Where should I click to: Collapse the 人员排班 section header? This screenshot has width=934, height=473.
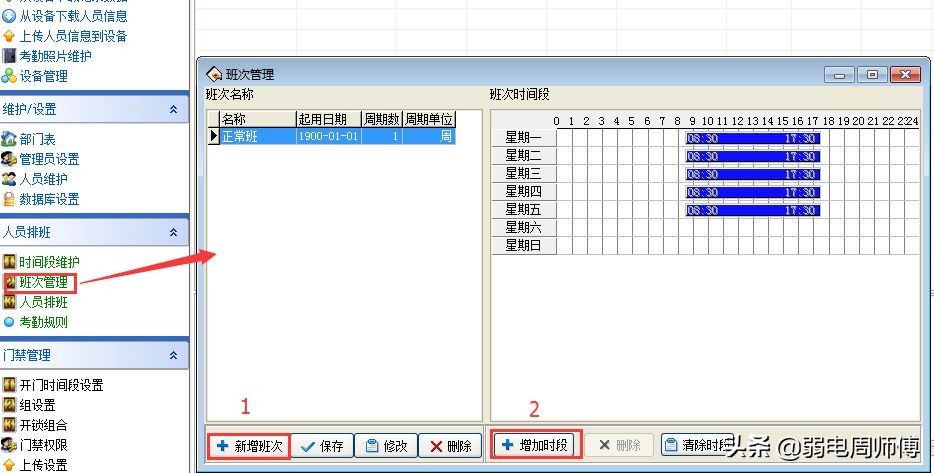(173, 232)
